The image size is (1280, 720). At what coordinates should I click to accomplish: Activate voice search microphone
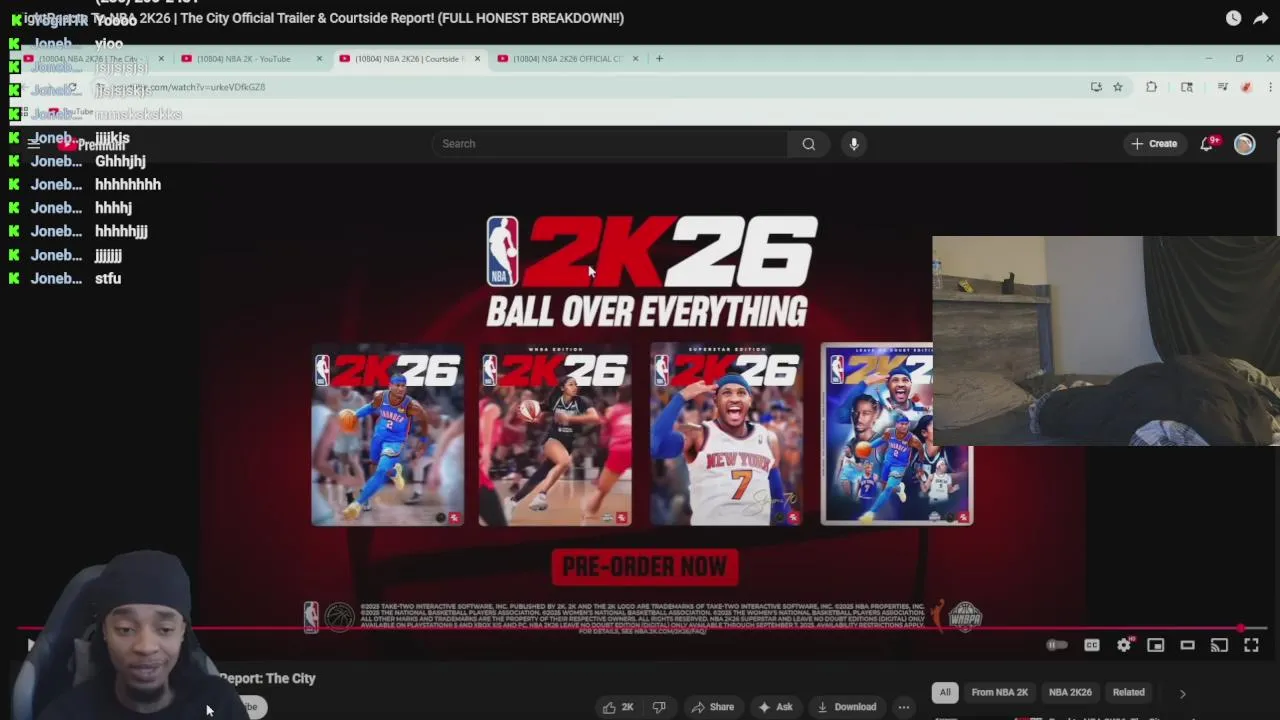854,144
